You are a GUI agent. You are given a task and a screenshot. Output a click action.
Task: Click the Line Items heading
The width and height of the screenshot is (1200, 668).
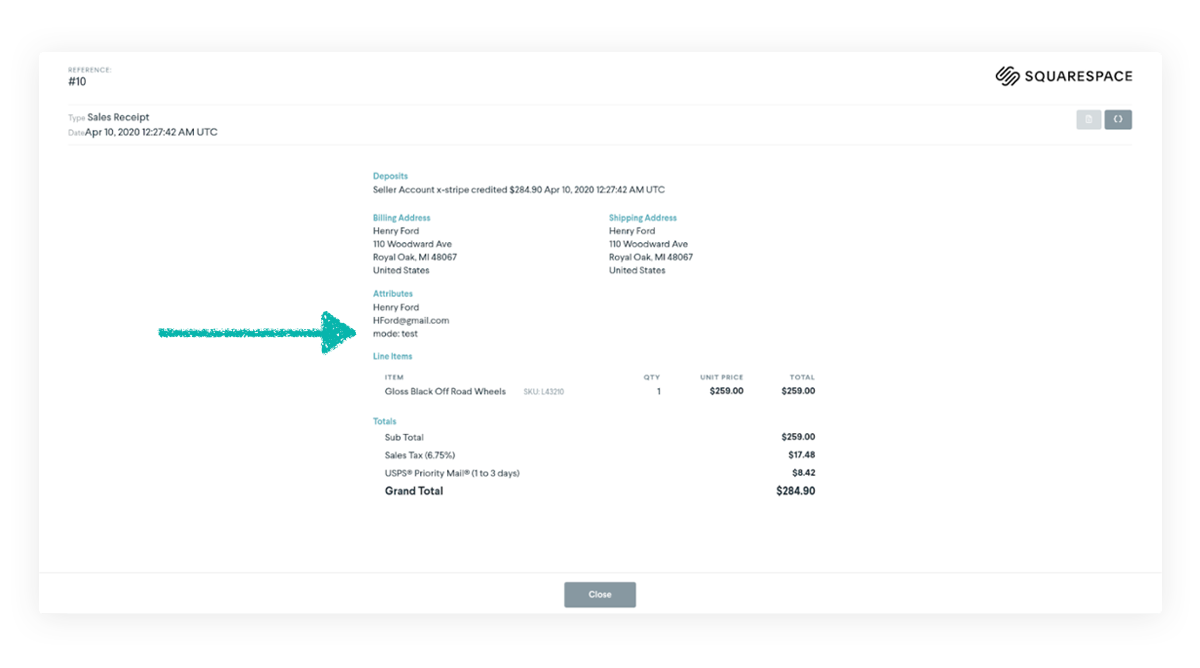pyautogui.click(x=393, y=357)
